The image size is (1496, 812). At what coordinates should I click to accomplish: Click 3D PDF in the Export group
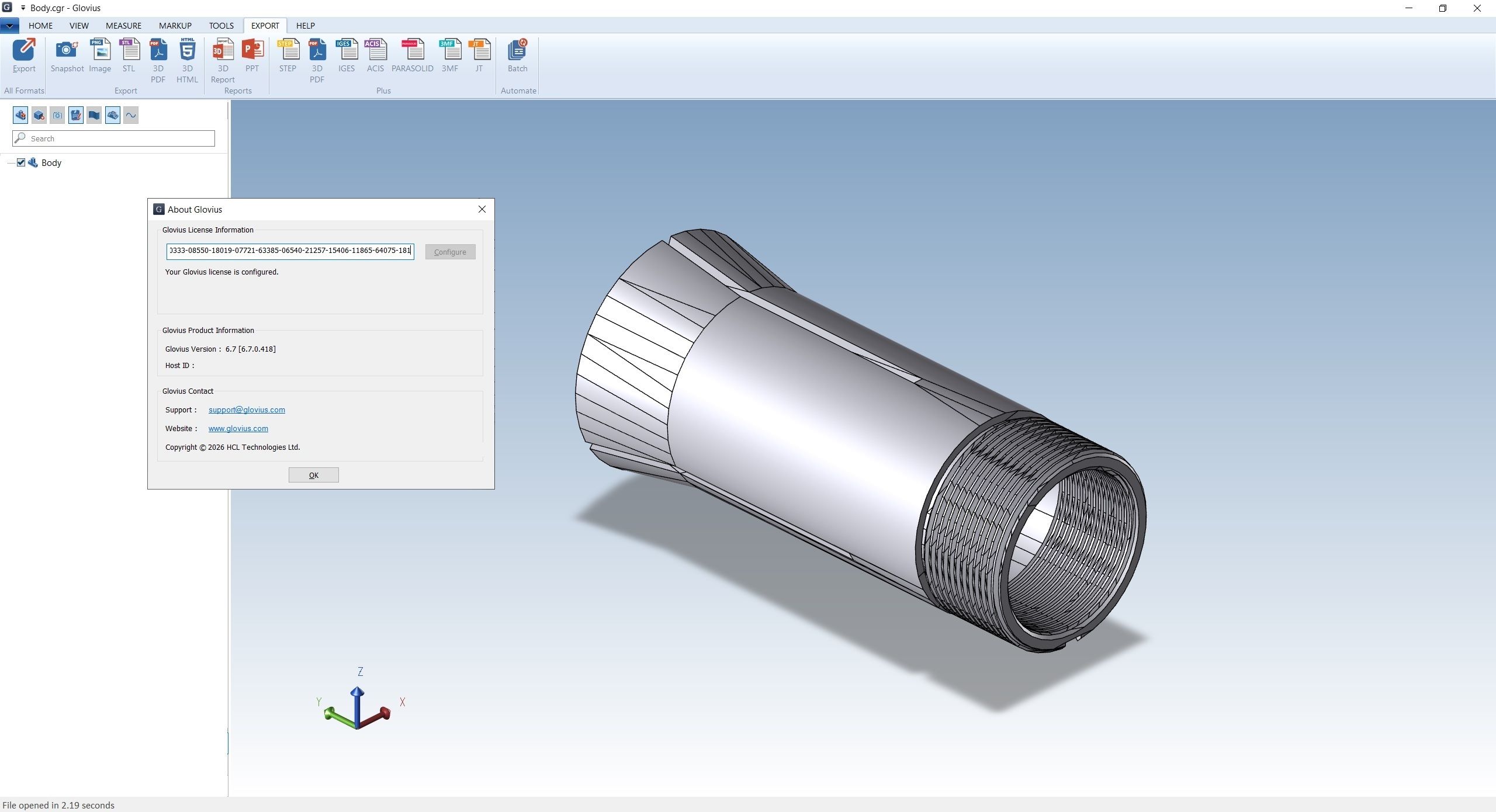coord(158,61)
